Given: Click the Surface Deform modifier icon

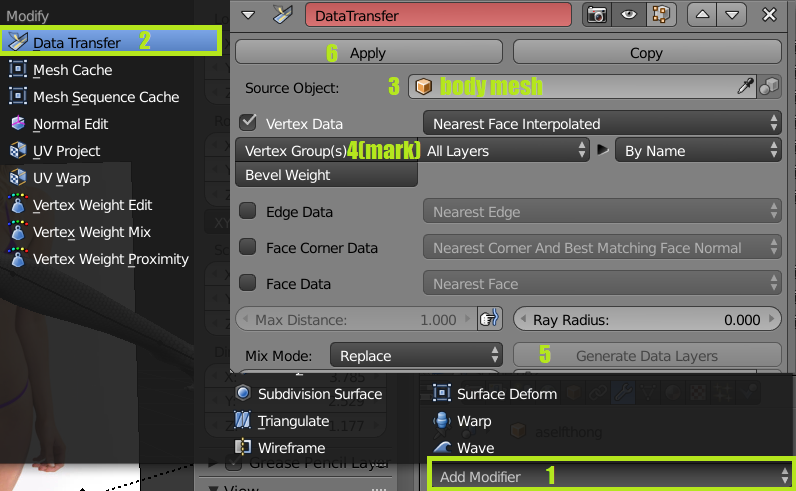Looking at the screenshot, I should [442, 393].
